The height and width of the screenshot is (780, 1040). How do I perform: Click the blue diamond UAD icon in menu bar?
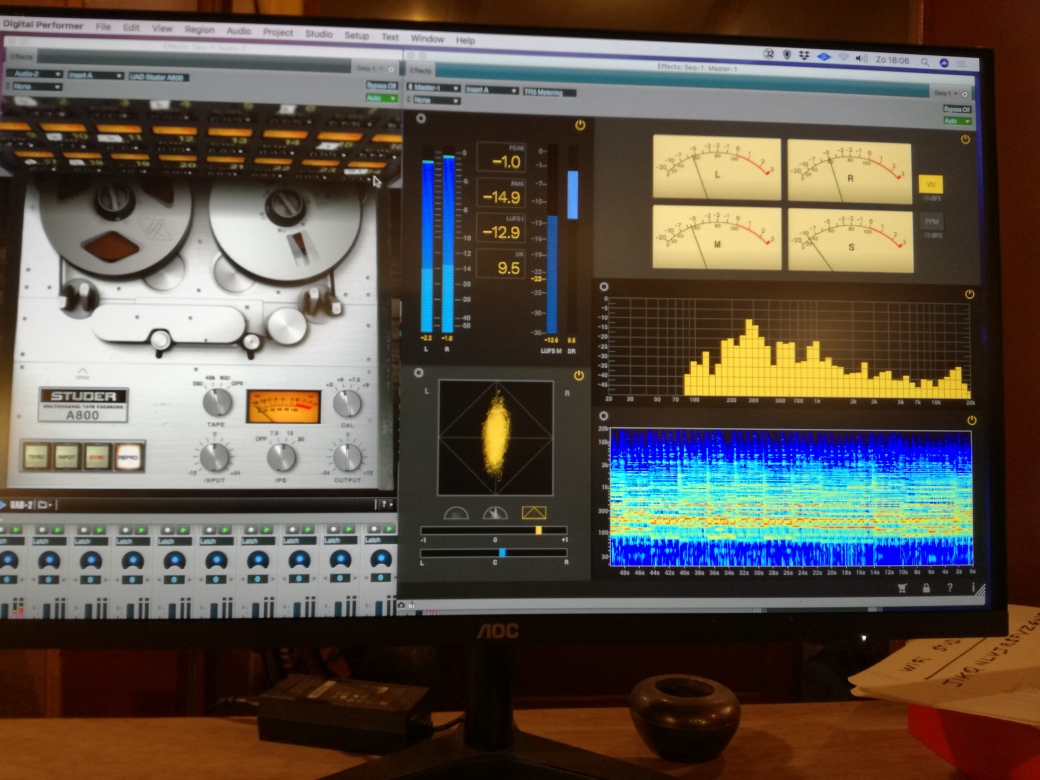coord(824,57)
